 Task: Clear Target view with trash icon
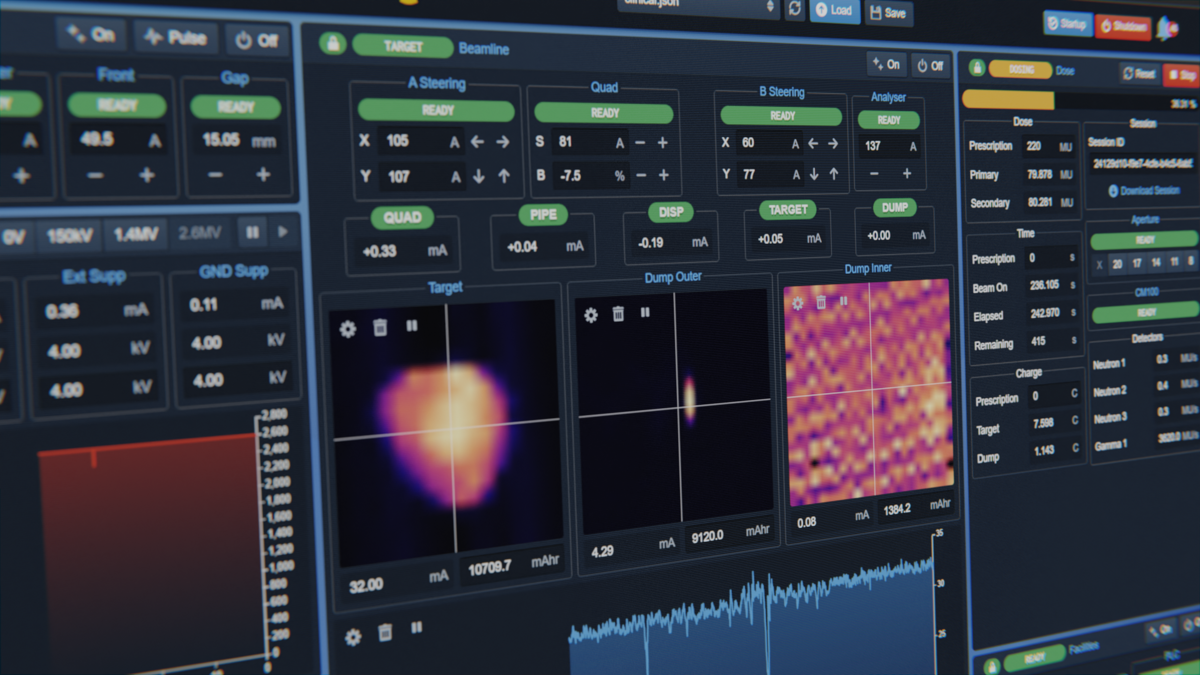[380, 327]
